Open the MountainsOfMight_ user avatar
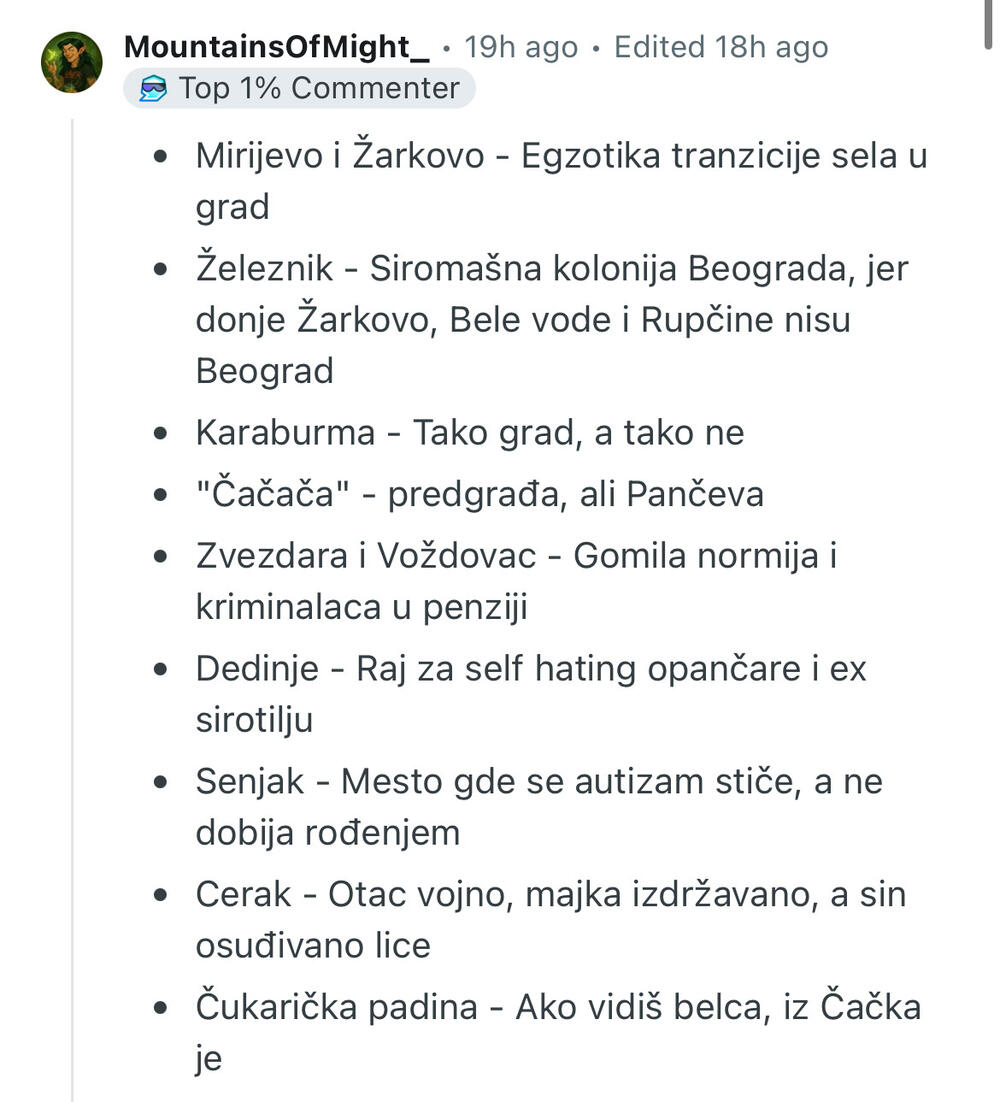 click(71, 62)
